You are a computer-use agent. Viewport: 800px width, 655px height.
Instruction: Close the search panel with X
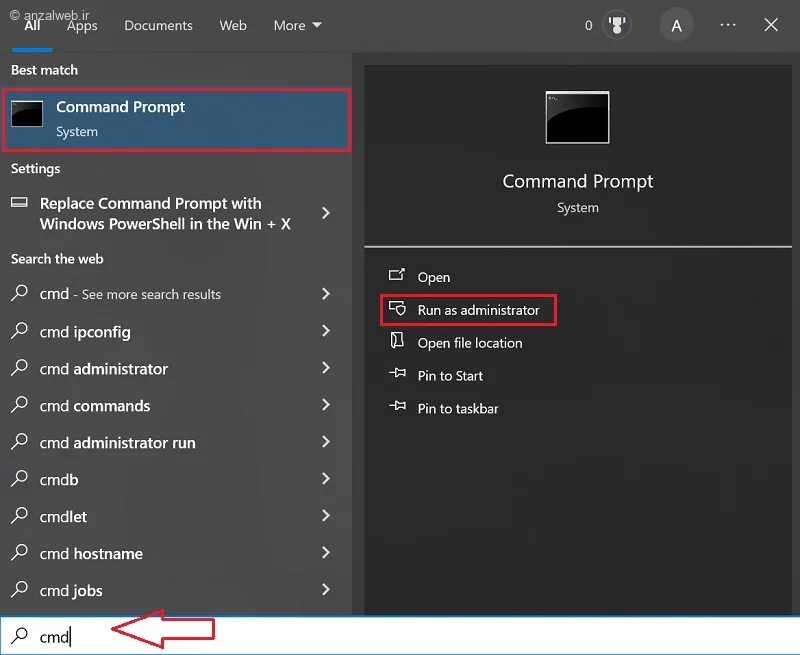(x=771, y=25)
